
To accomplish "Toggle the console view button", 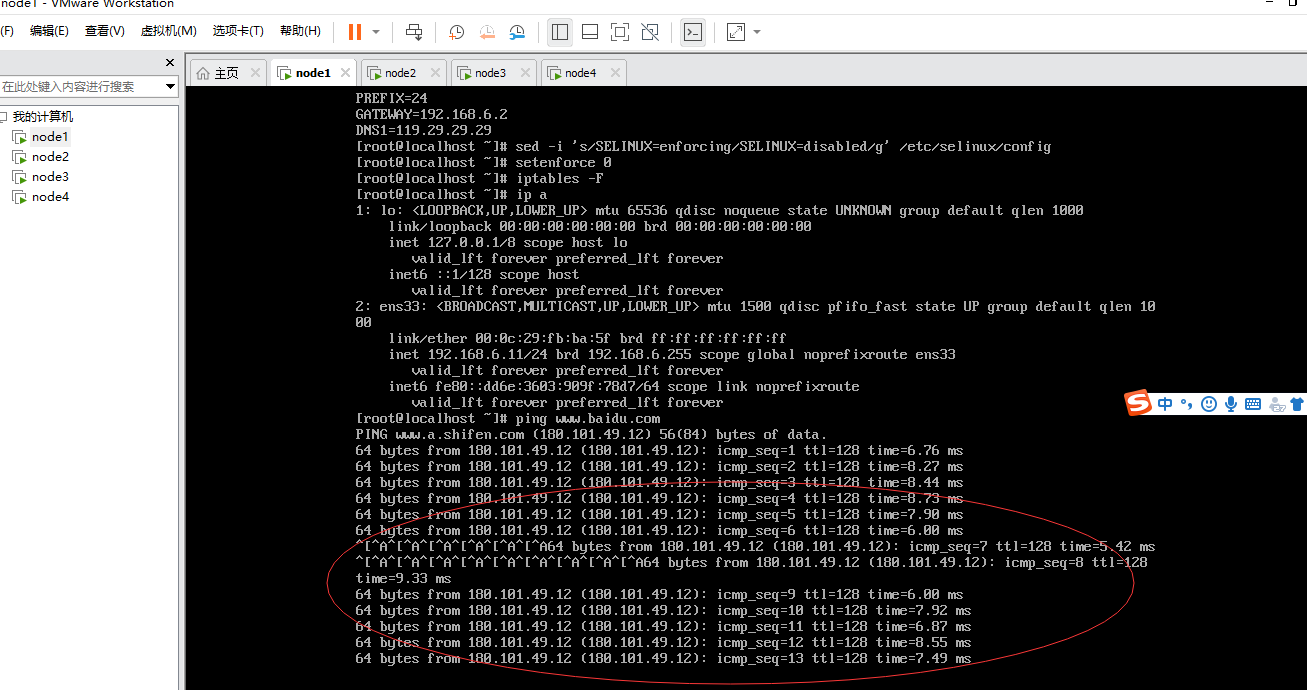I will 692,32.
